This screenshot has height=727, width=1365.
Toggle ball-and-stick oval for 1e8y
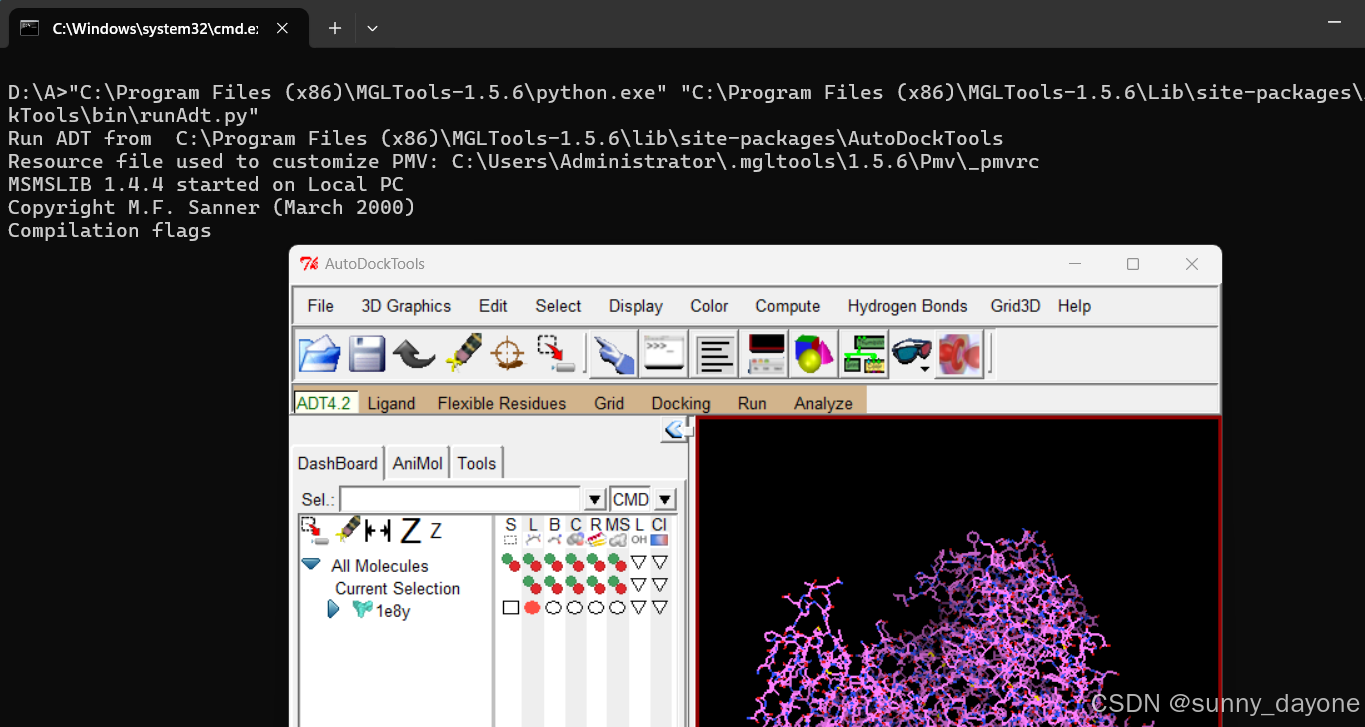(x=553, y=607)
